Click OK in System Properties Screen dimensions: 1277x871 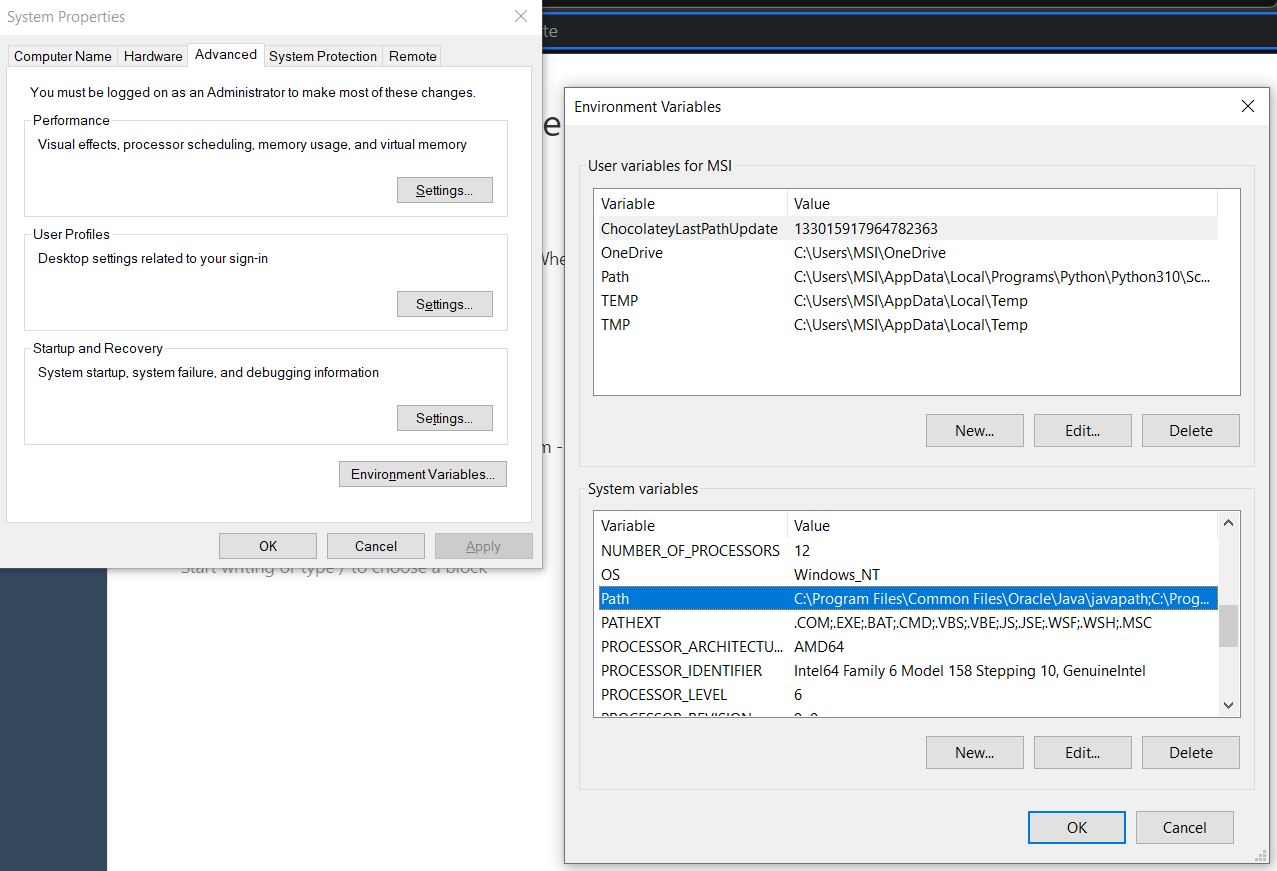click(268, 546)
